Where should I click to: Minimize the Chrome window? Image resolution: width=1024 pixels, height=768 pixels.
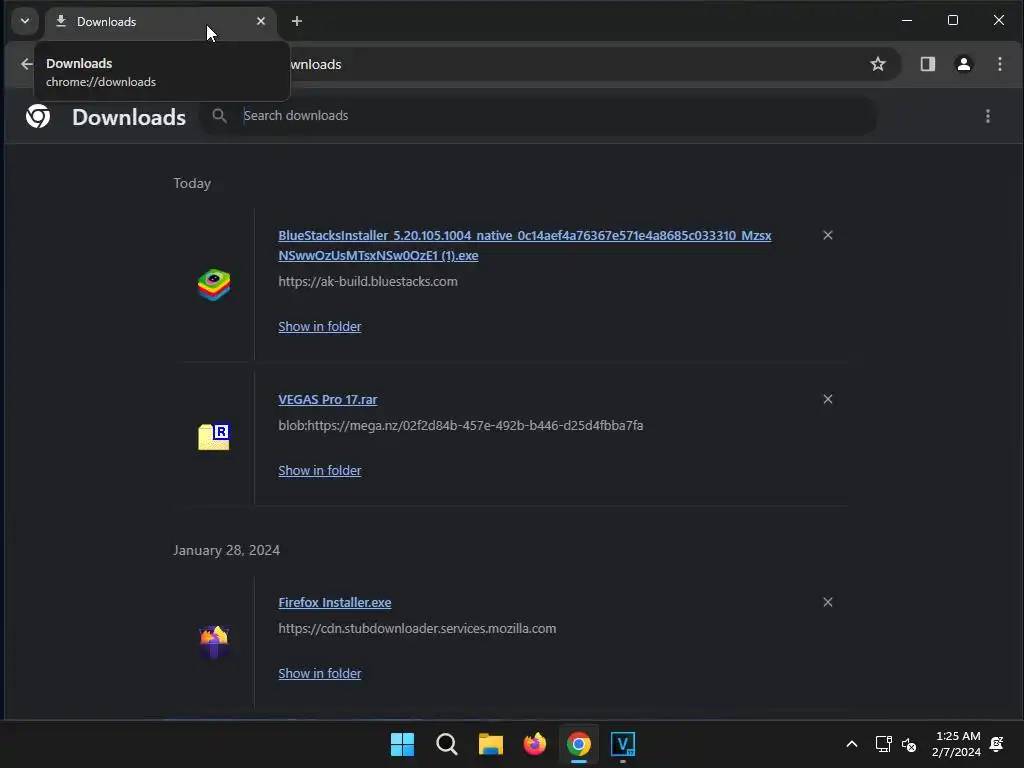coord(906,20)
